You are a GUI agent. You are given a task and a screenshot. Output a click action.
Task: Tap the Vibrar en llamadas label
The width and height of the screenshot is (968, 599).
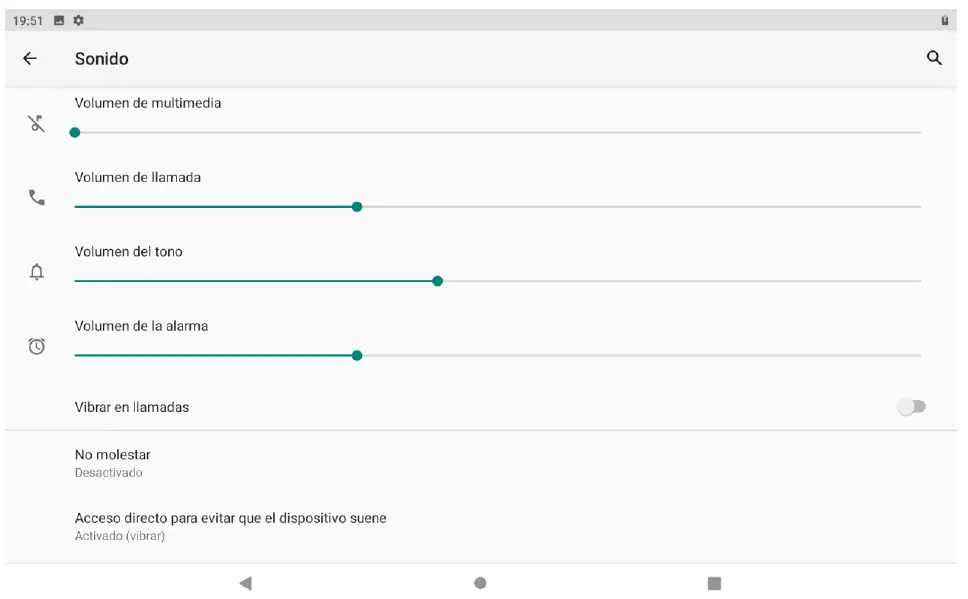click(x=132, y=407)
